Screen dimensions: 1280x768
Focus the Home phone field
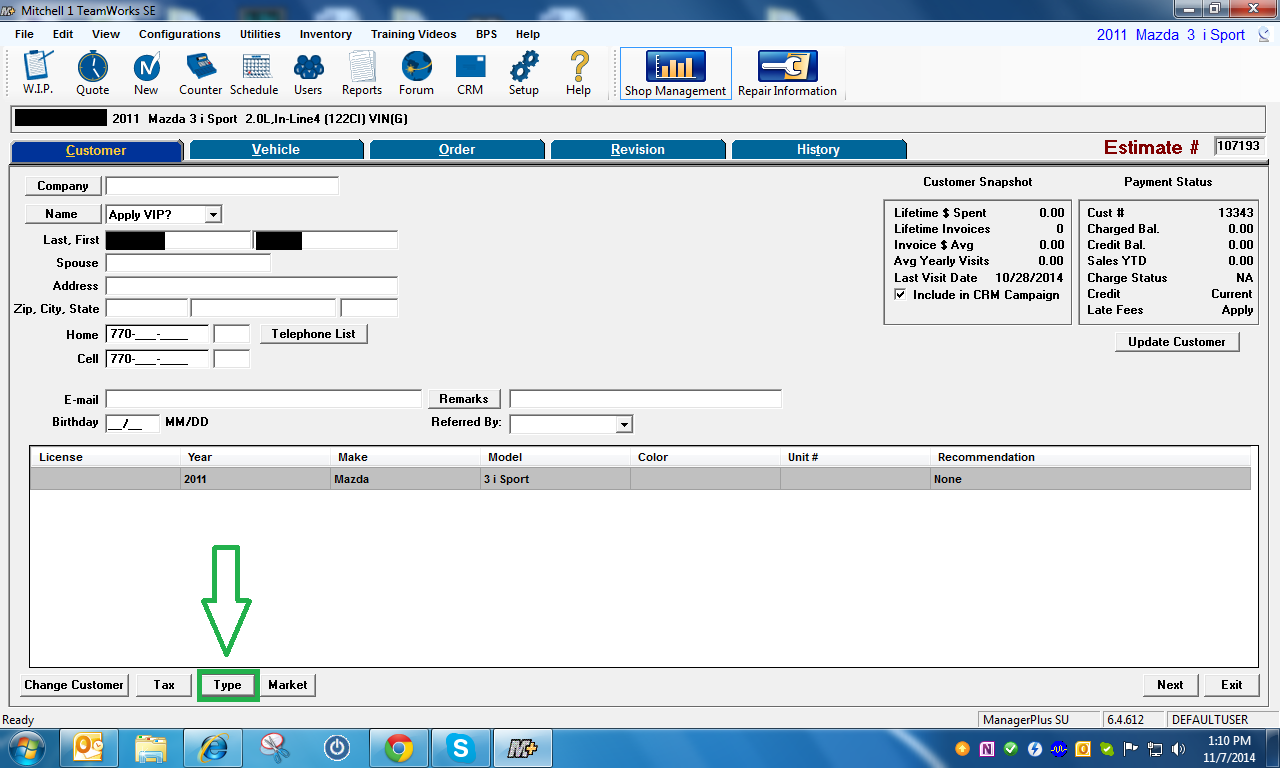[157, 334]
